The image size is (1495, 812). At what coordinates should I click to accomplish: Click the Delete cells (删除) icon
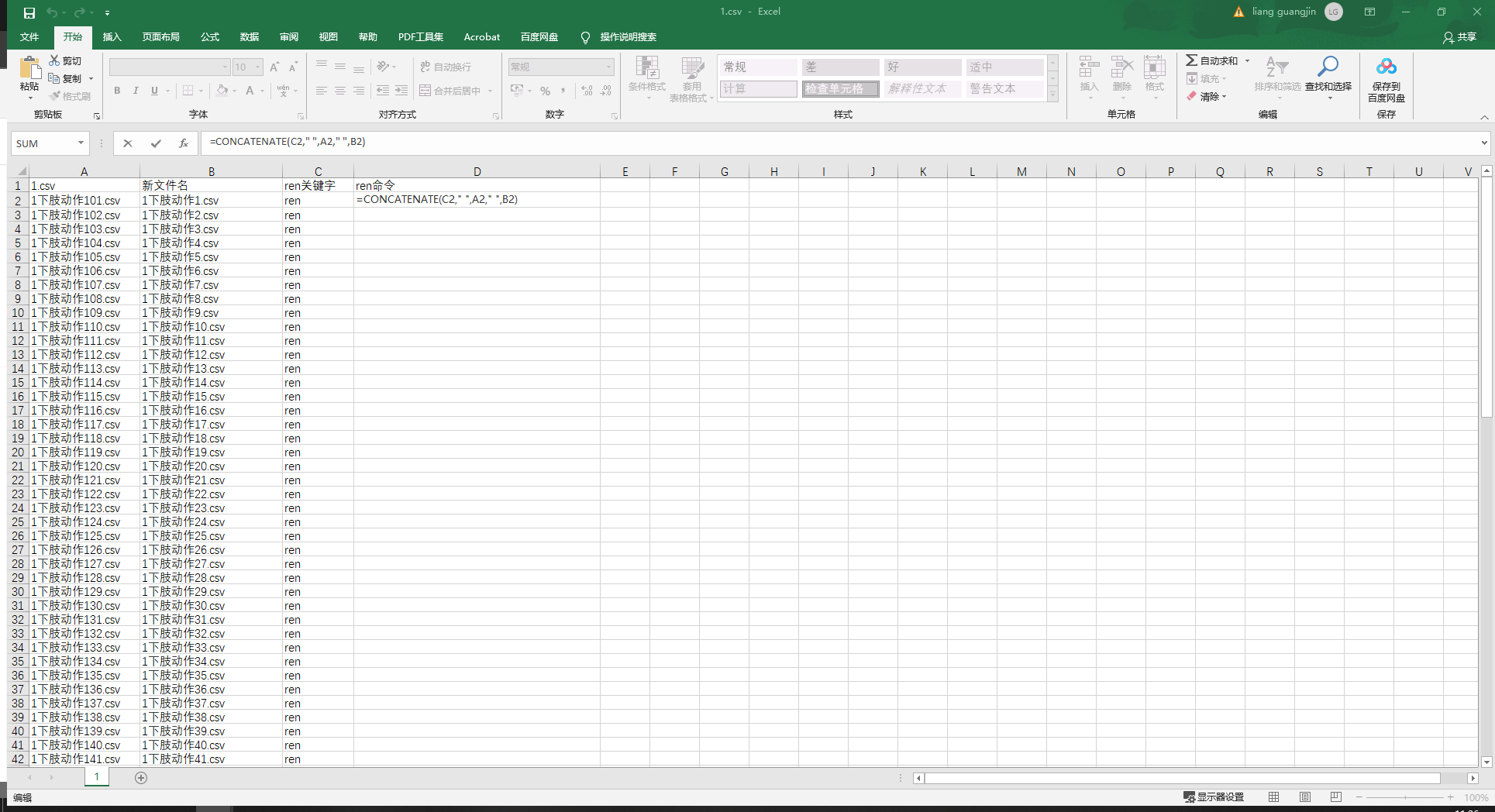coord(1121,67)
